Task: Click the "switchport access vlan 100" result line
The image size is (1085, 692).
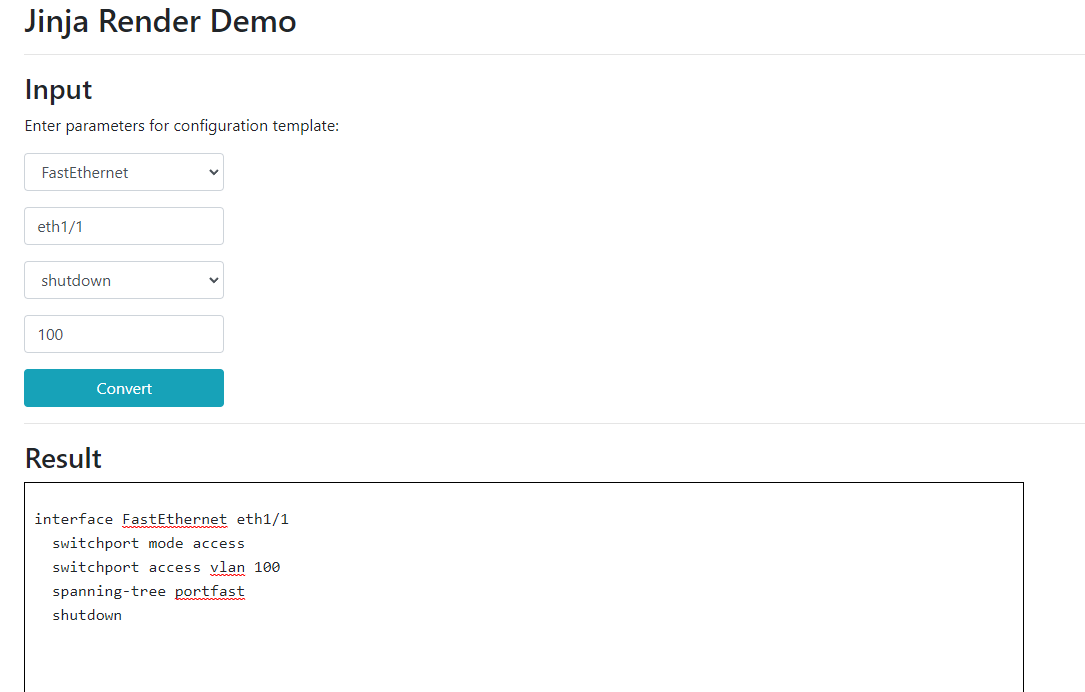Action: click(166, 567)
